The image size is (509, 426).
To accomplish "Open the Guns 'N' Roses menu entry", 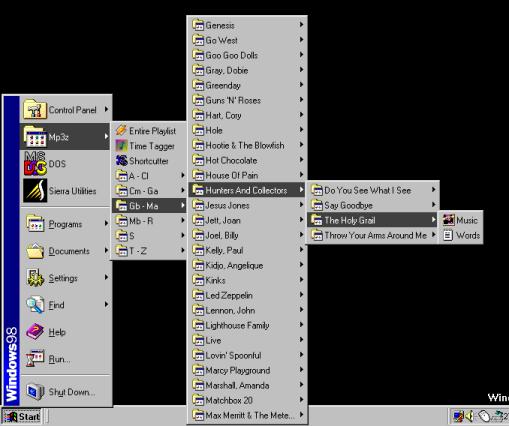I will click(247, 100).
